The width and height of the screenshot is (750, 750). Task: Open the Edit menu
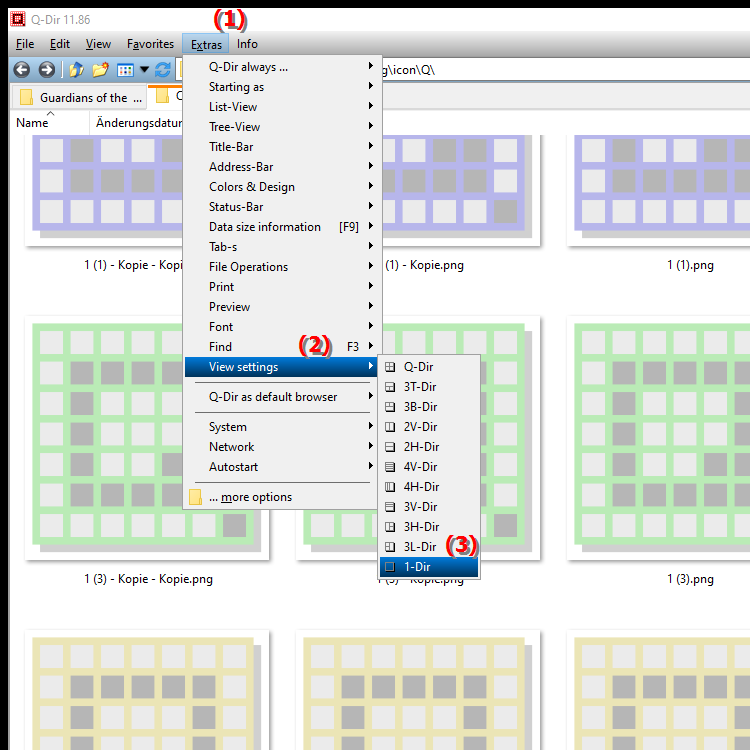click(60, 44)
